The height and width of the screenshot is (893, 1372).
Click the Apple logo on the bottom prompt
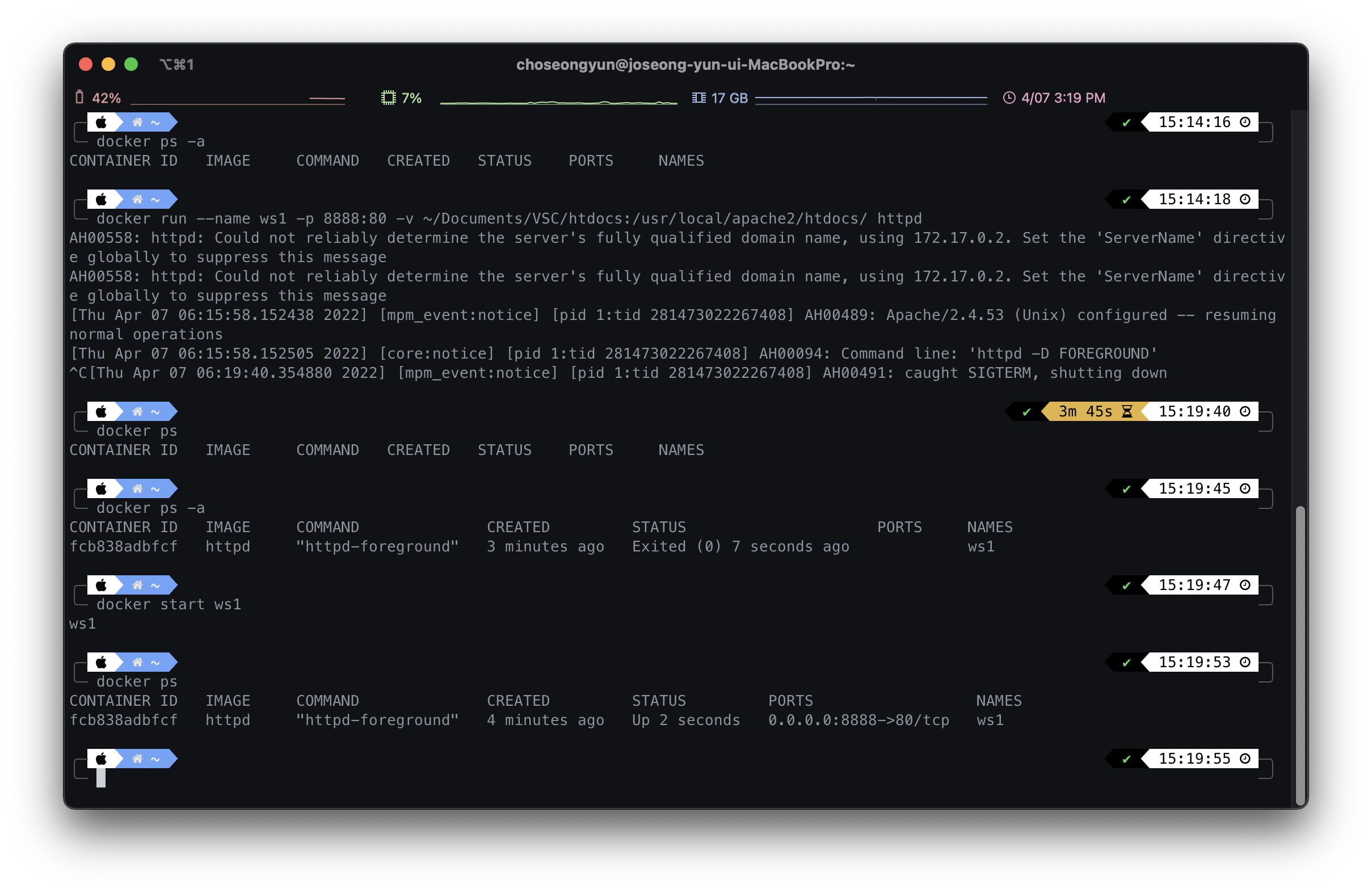point(102,759)
